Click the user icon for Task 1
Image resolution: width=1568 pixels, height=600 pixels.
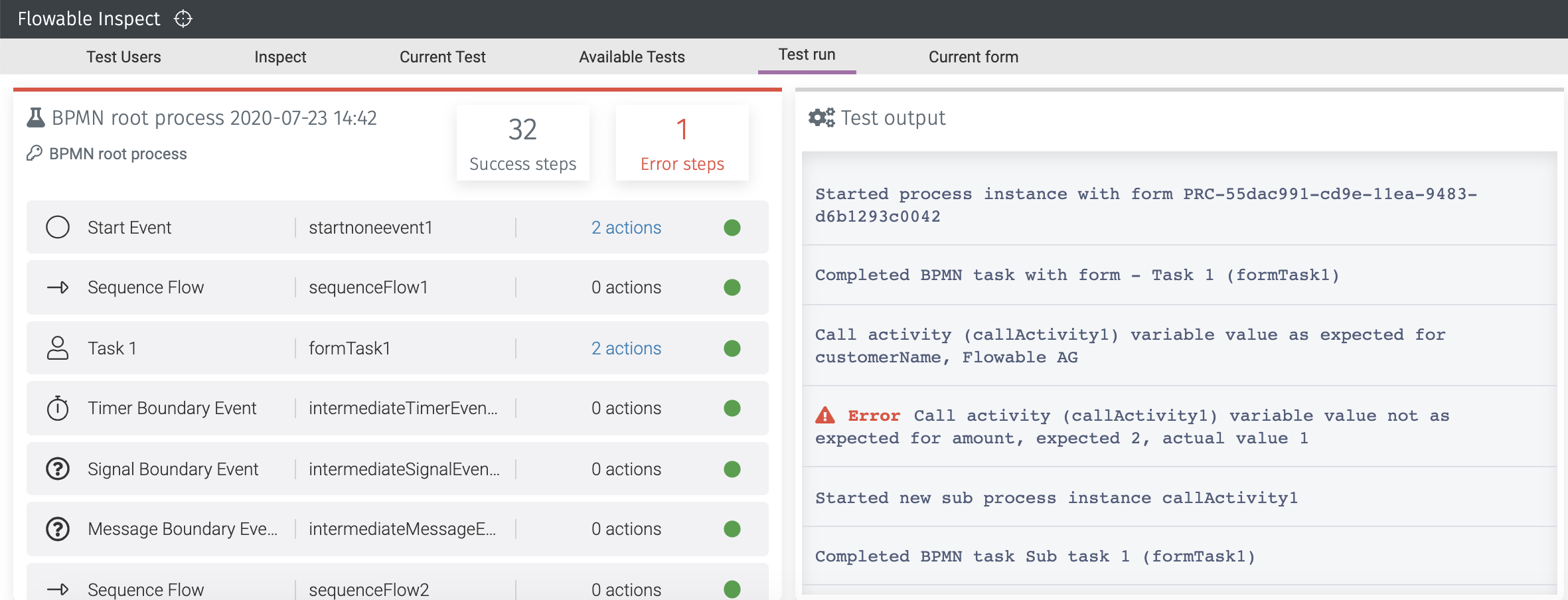coord(58,348)
